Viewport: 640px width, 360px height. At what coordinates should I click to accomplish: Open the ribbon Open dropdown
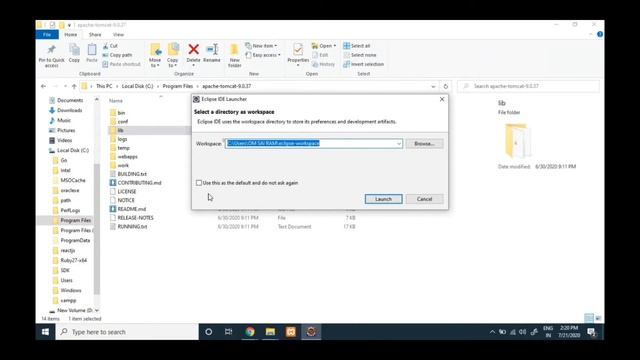point(324,46)
